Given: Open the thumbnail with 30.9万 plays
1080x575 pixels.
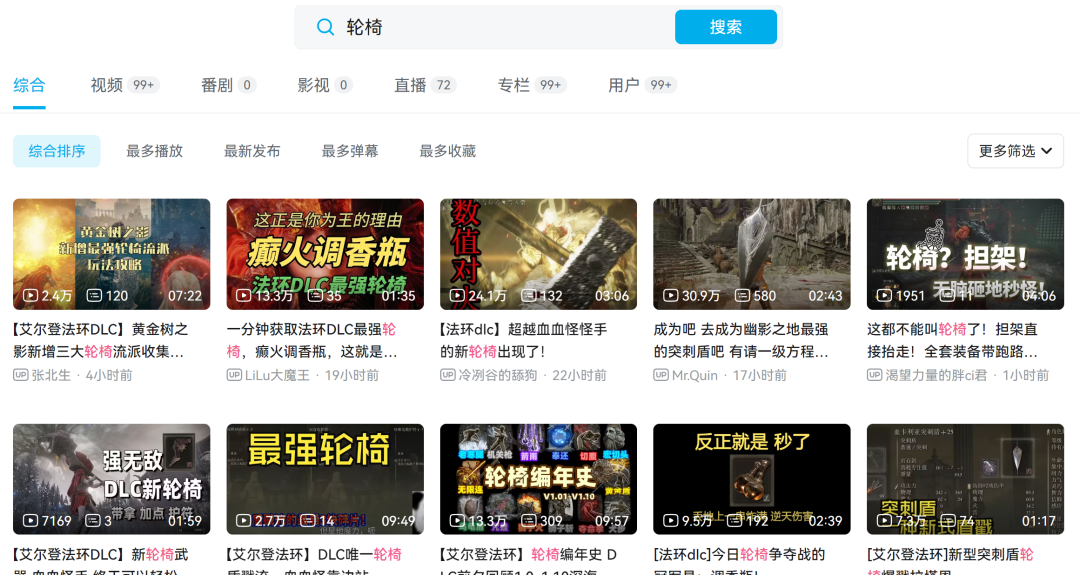Looking at the screenshot, I should (751, 254).
